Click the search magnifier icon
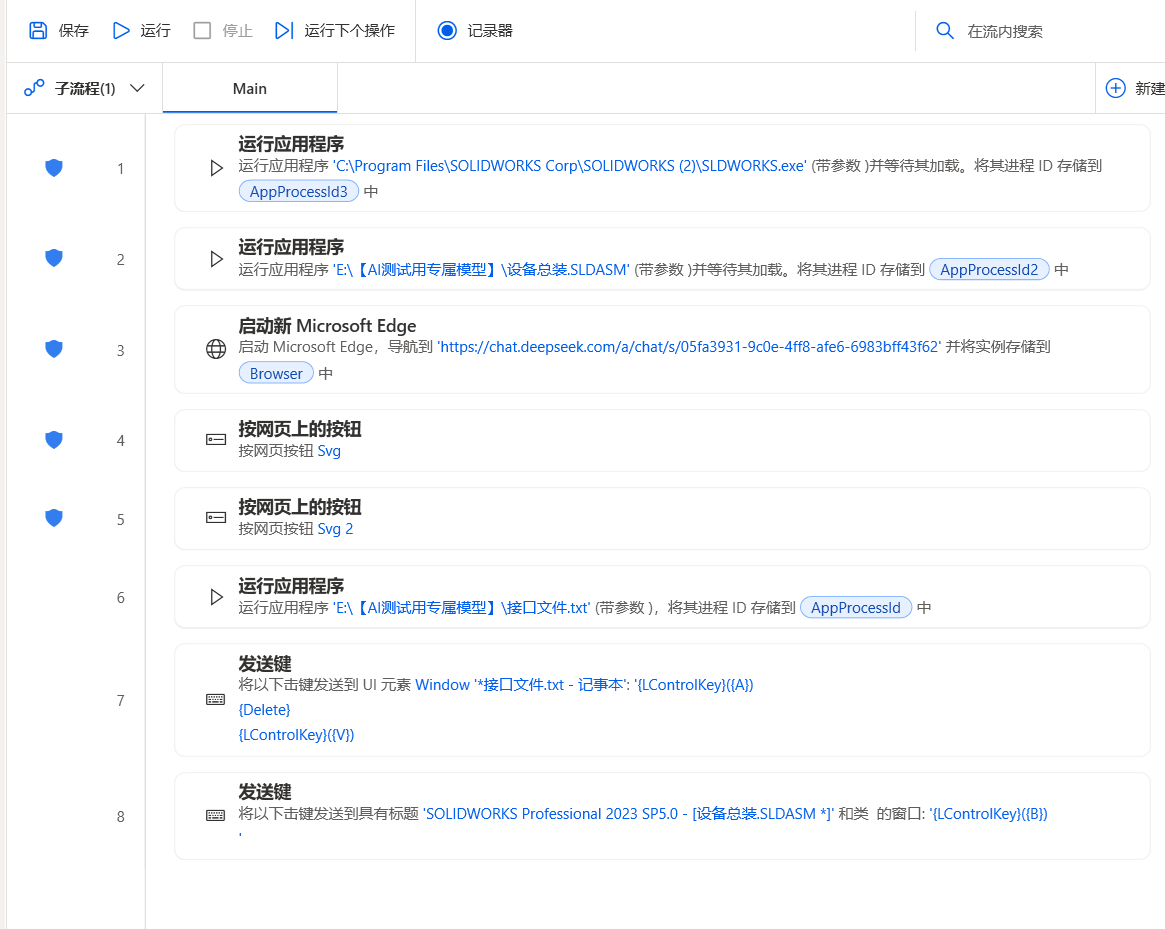The width and height of the screenshot is (1165, 929). coord(944,30)
